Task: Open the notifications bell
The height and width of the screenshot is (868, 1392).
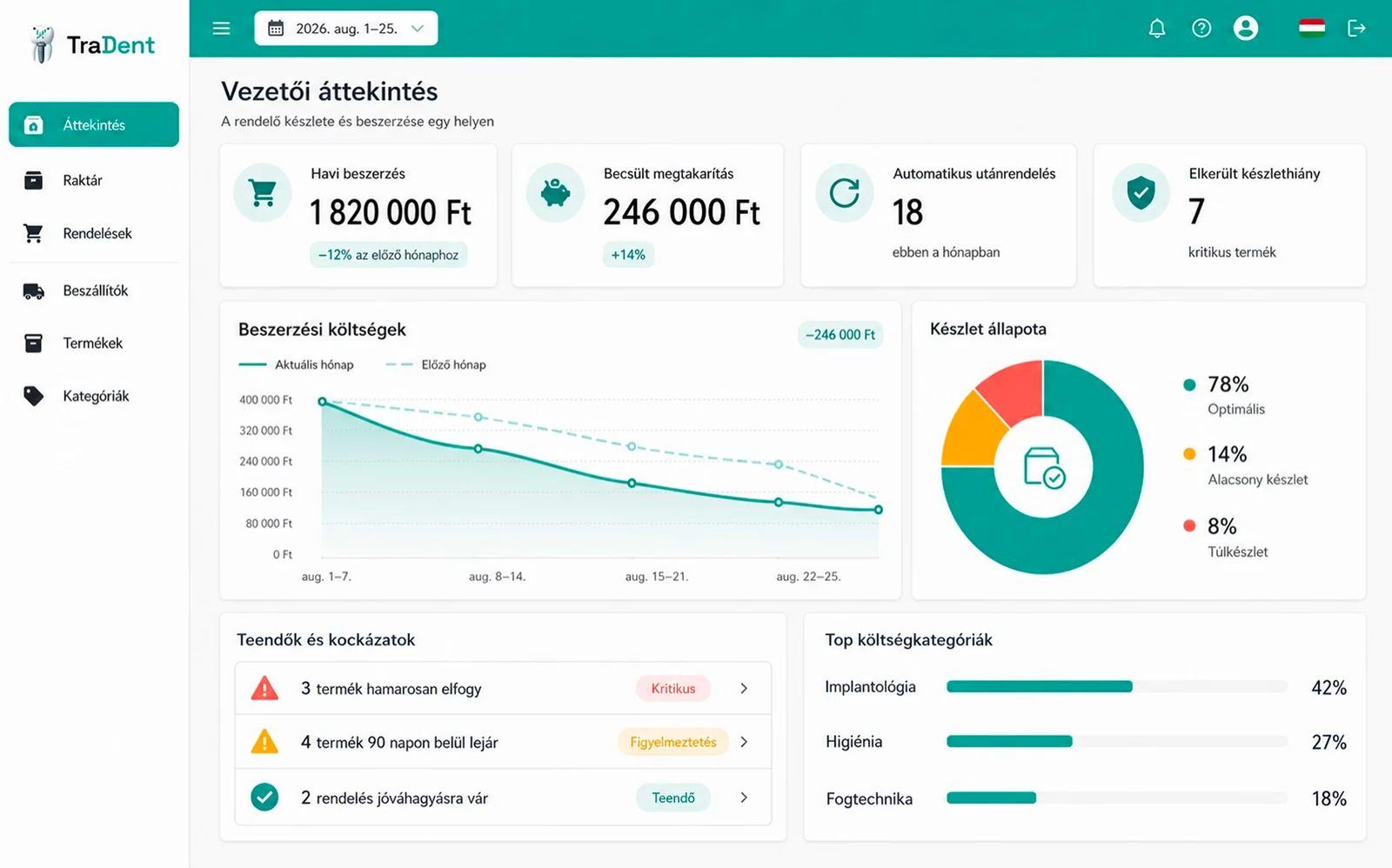Action: click(x=1157, y=29)
